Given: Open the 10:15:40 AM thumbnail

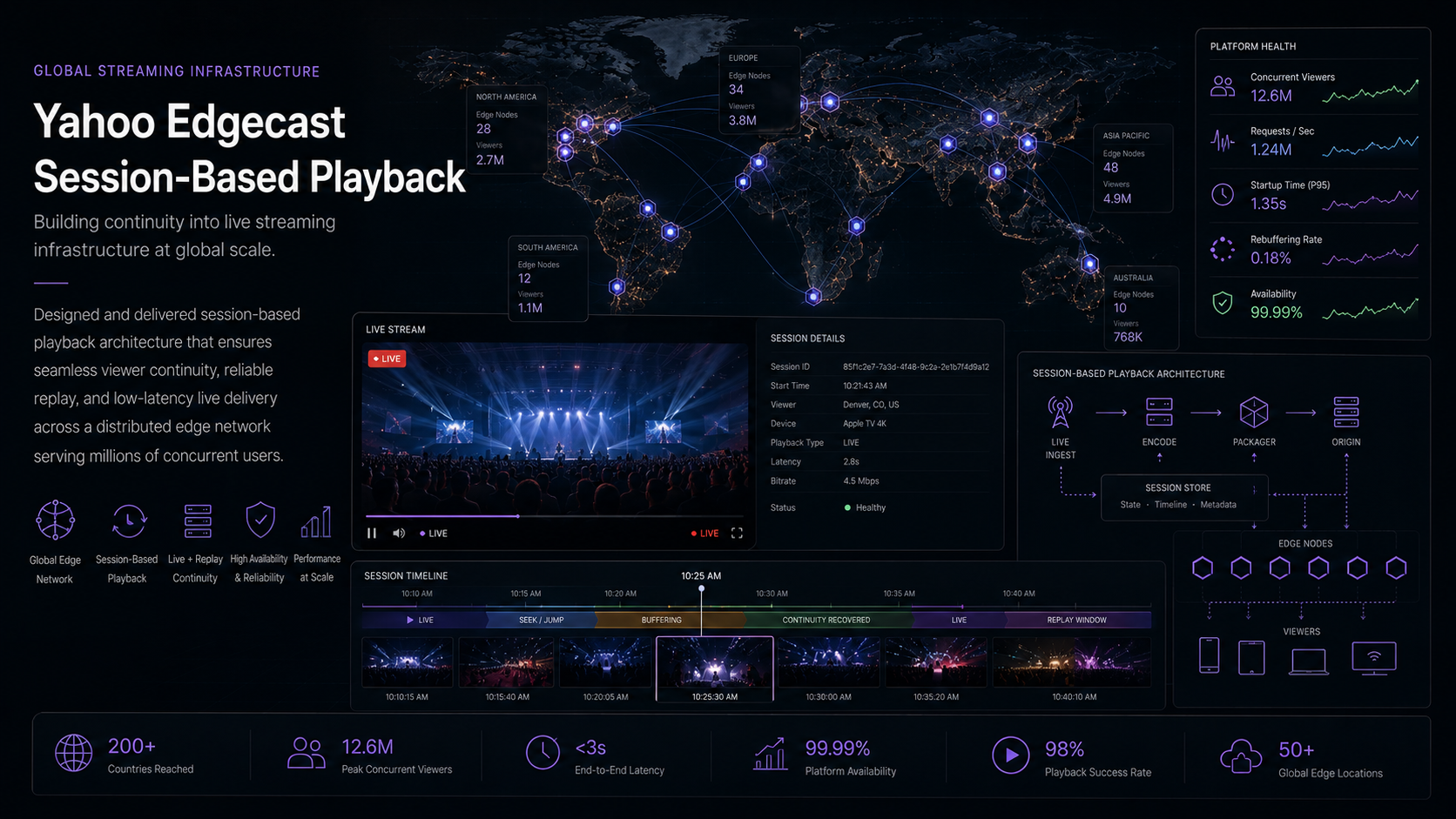Looking at the screenshot, I should (x=507, y=662).
